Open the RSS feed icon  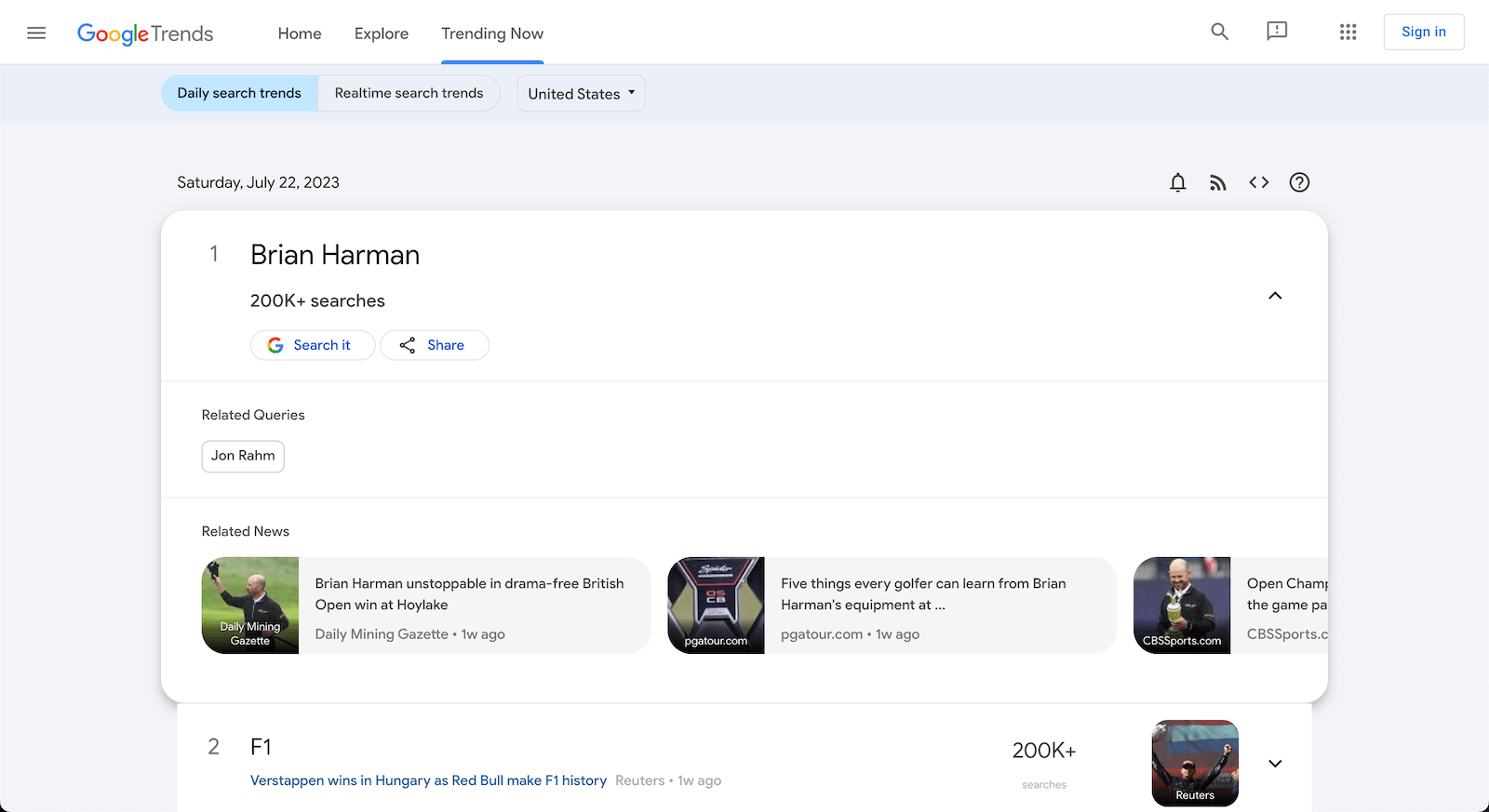(x=1217, y=182)
